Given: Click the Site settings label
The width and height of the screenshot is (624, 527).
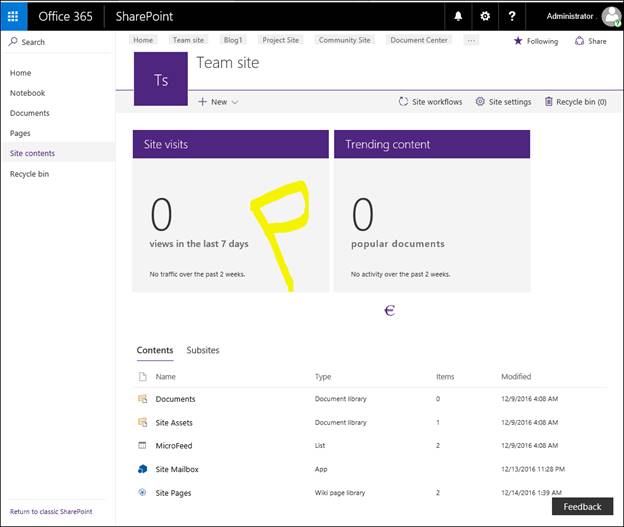Looking at the screenshot, I should pyautogui.click(x=510, y=102).
